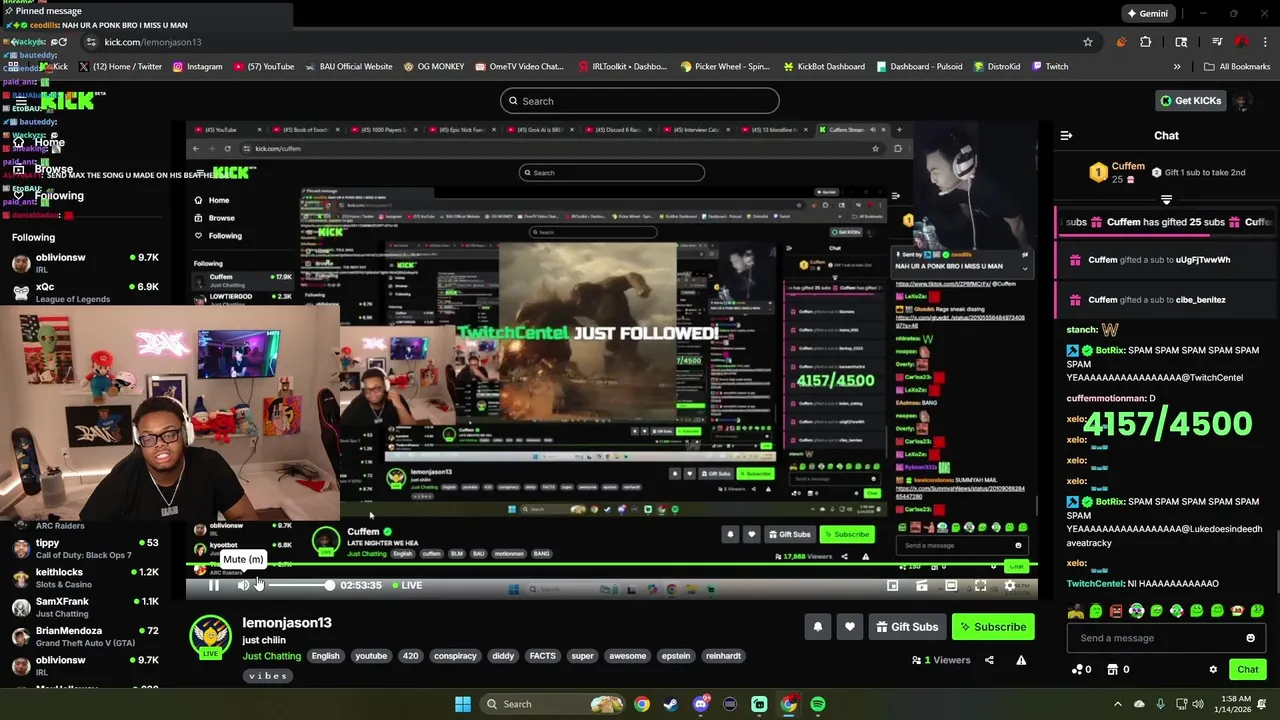Image resolution: width=1280 pixels, height=720 pixels.
Task: Open SamXFrank channel in the sidebar
Action: 85,607
